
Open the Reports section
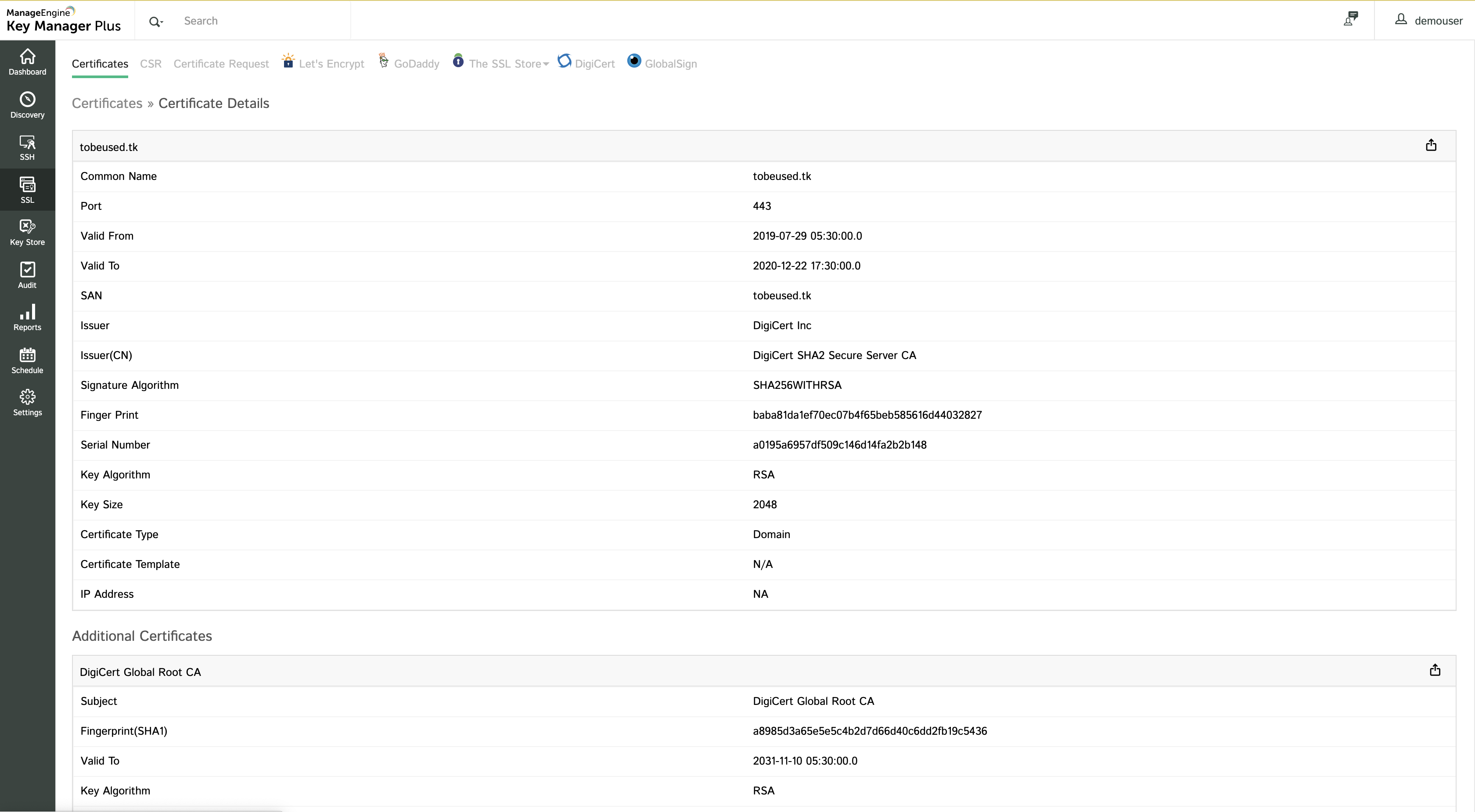28,317
